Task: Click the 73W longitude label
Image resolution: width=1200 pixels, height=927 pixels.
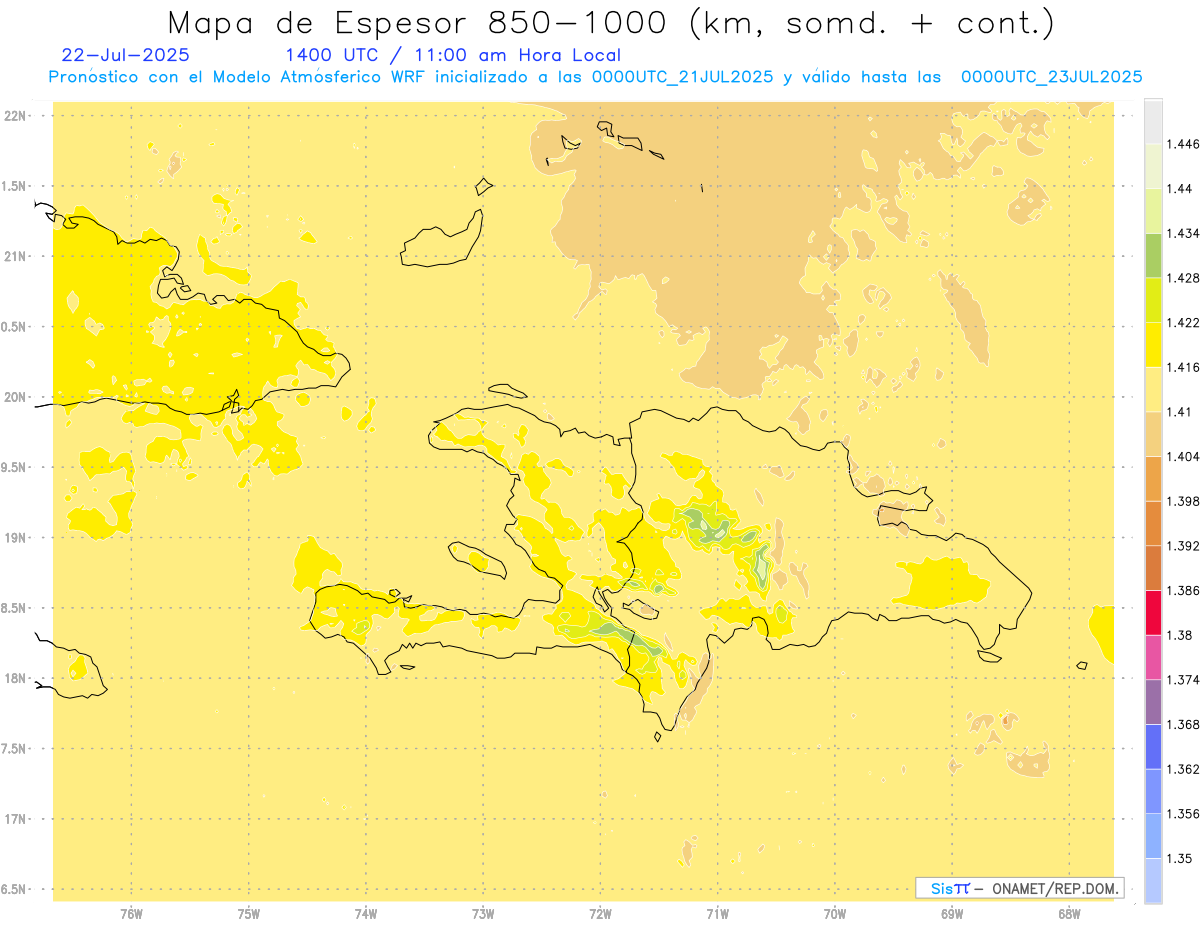Action: 483,915
